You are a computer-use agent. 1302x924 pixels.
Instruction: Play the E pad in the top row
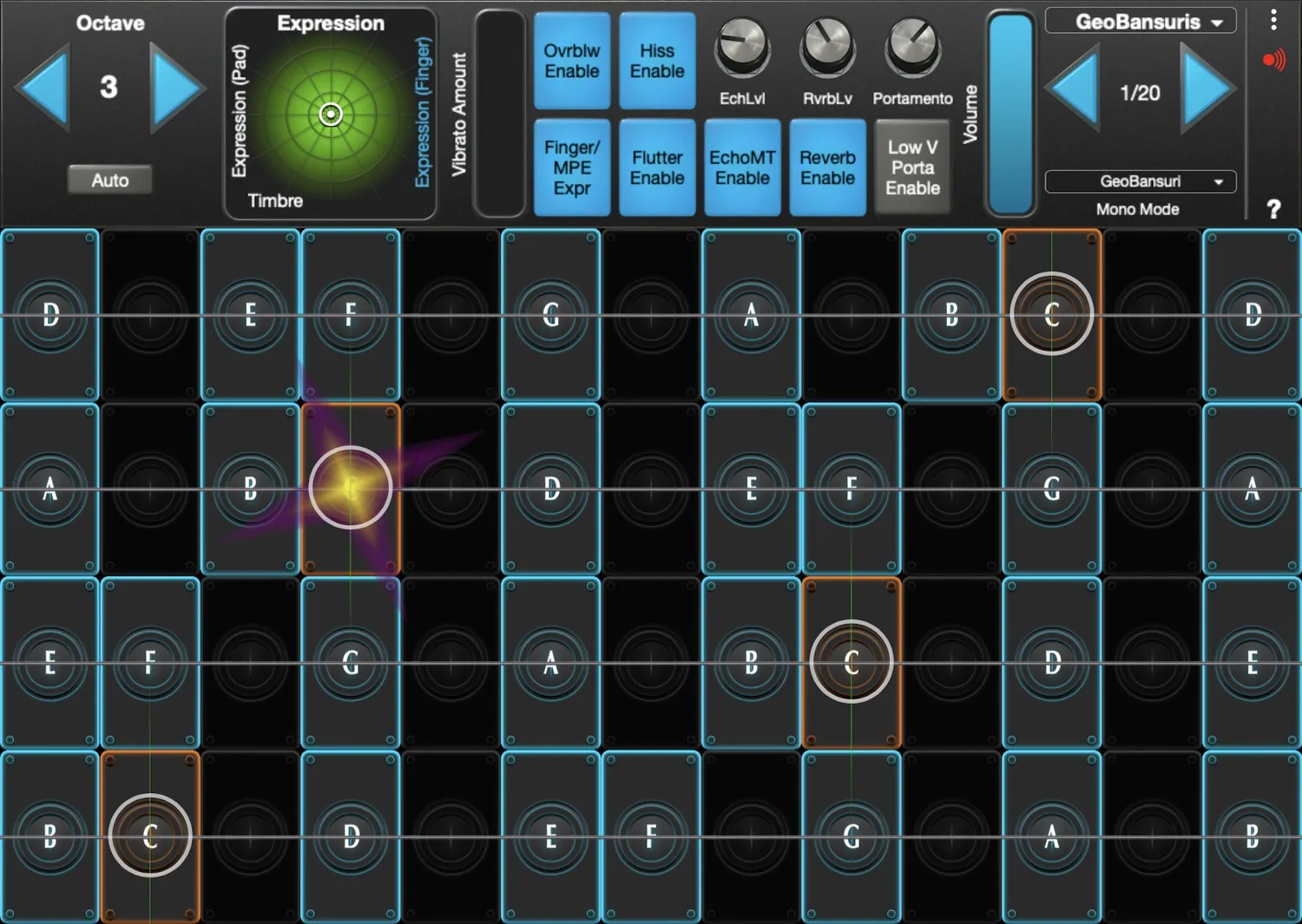click(x=250, y=314)
